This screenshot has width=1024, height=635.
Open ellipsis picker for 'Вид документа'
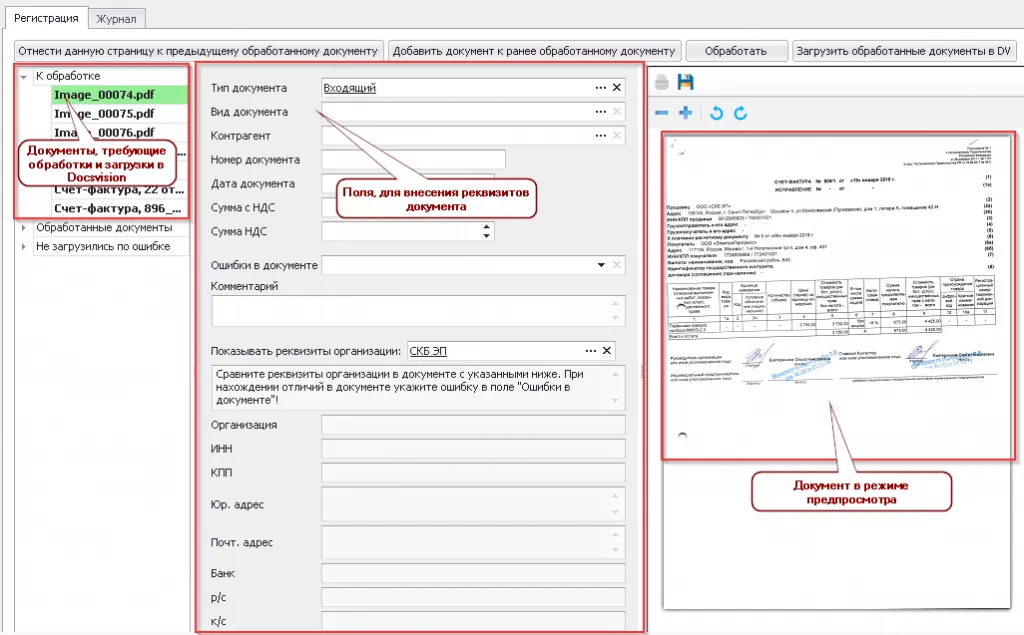coord(600,112)
